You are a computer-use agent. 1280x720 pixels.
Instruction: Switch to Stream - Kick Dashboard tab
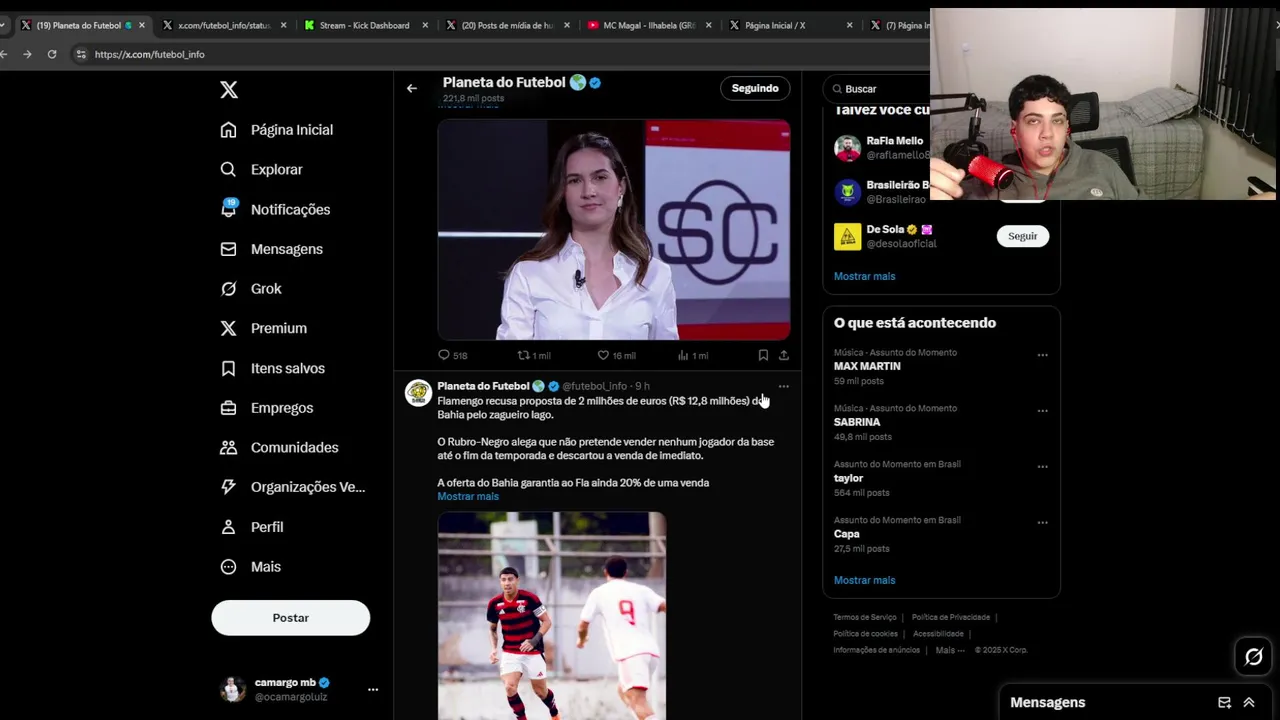click(364, 25)
